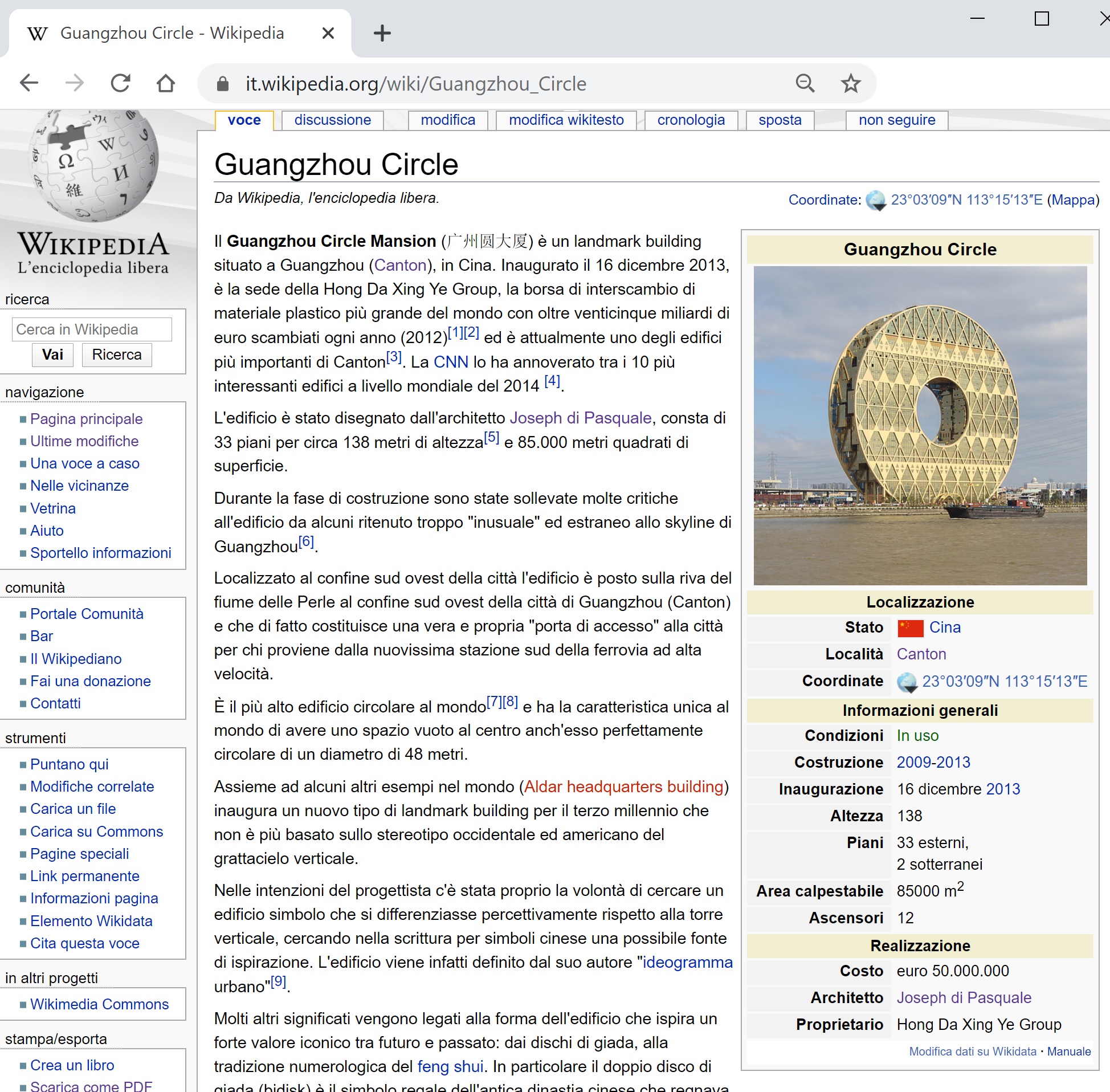The height and width of the screenshot is (1092, 1110).
Task: Open Carica su Commons link
Action: (x=97, y=832)
